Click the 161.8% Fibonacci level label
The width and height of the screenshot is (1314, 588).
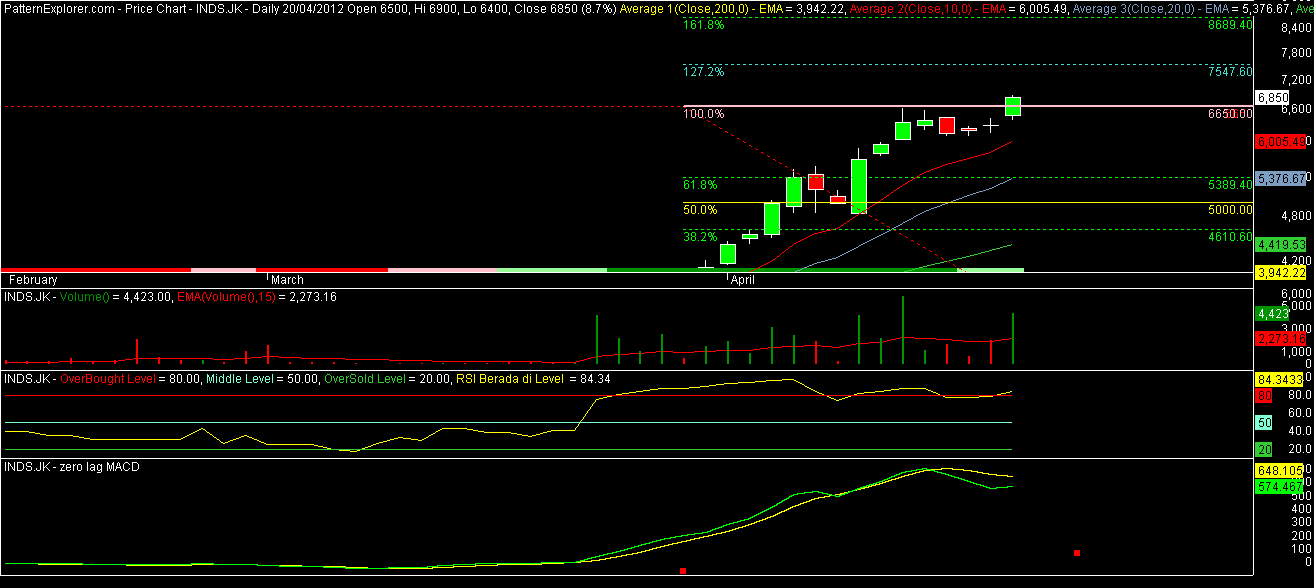coord(704,24)
